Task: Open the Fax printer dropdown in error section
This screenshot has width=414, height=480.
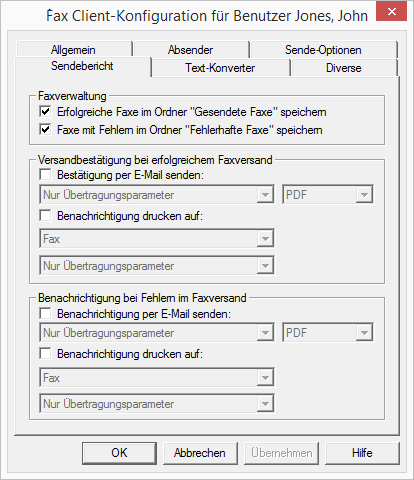Action: point(157,378)
